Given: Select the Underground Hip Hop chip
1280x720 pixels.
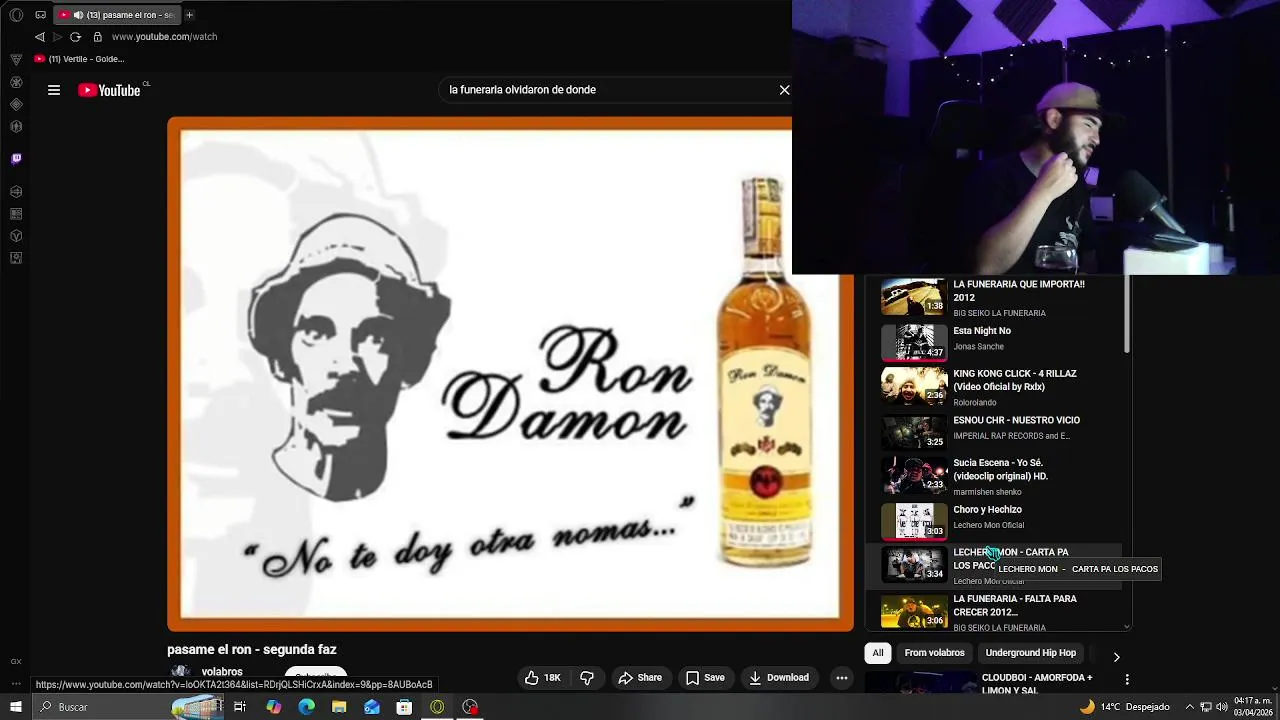Looking at the screenshot, I should point(1030,653).
